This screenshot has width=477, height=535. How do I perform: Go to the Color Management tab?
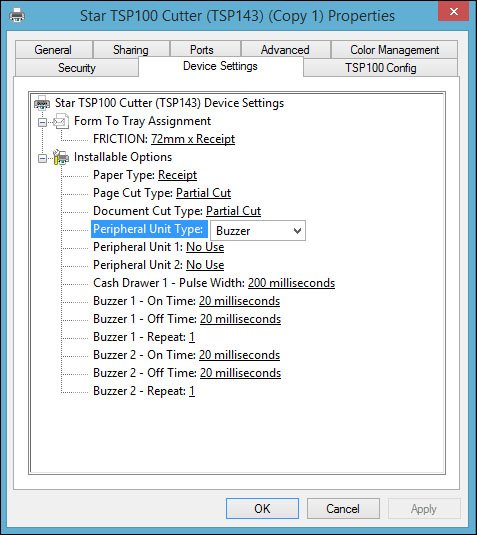pos(394,50)
